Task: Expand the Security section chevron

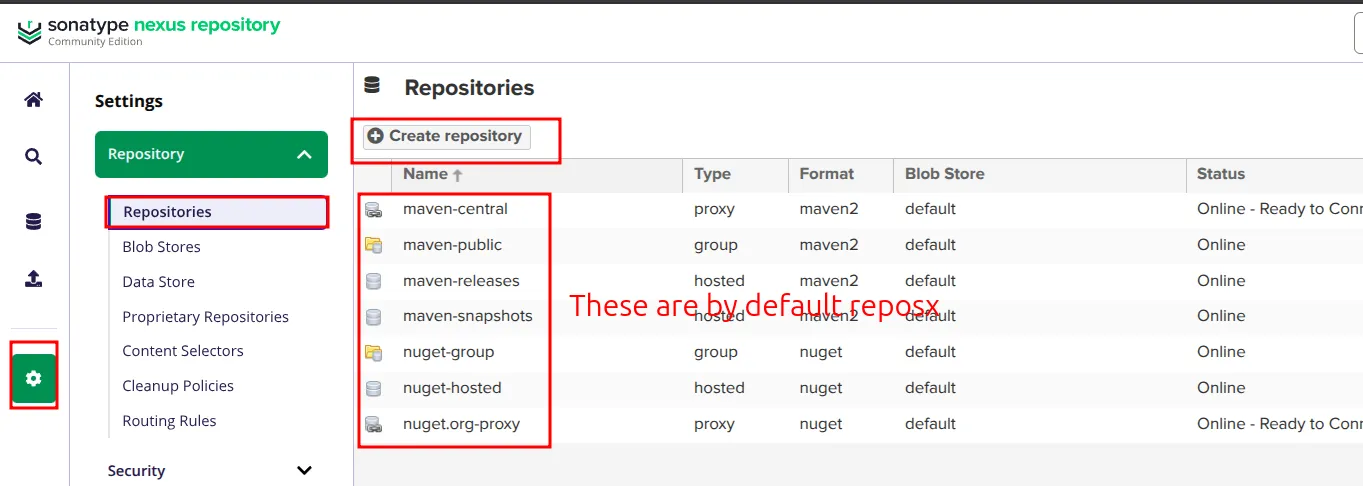Action: coord(305,470)
